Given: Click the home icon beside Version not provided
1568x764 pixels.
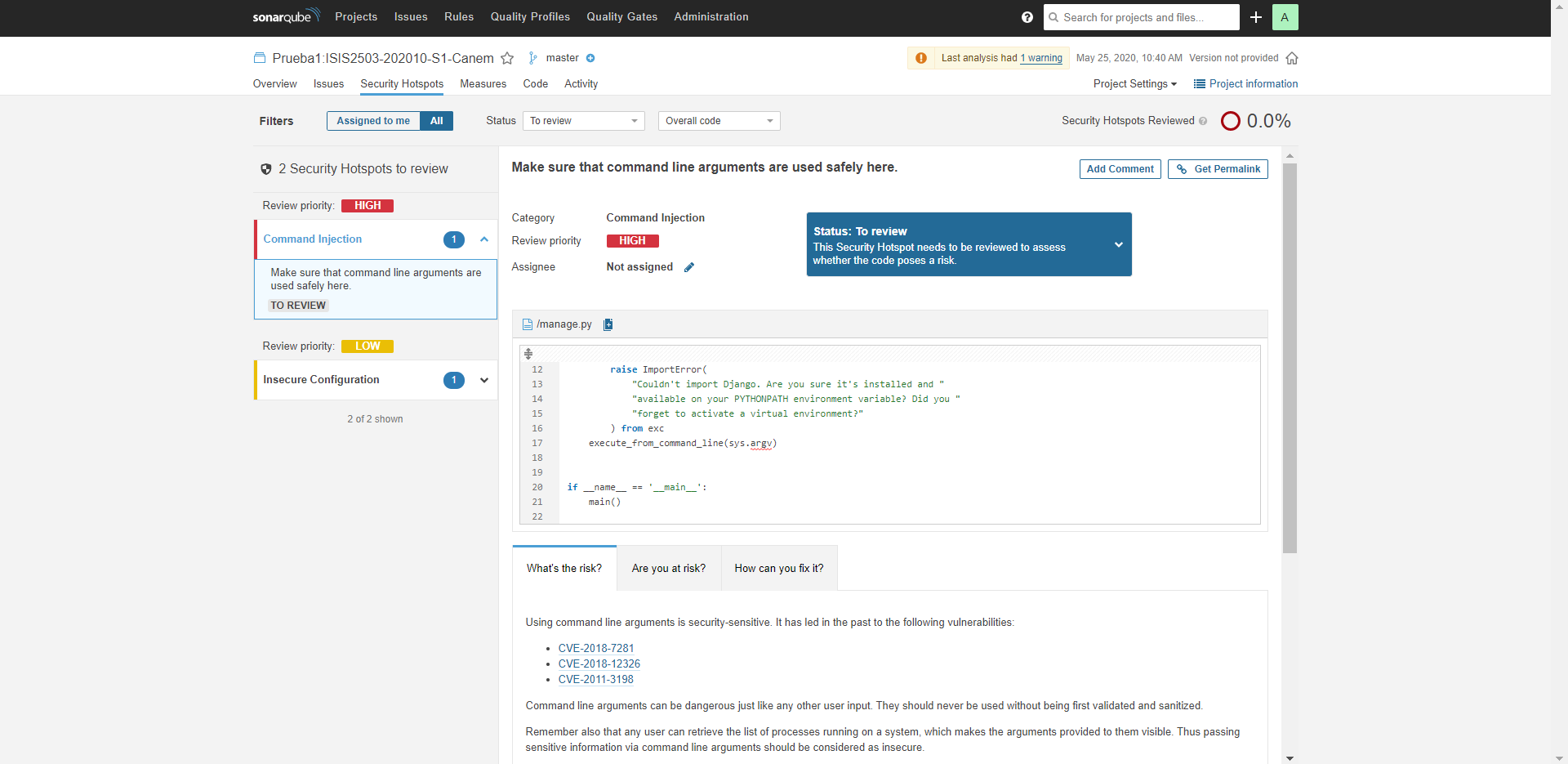Looking at the screenshot, I should [1292, 58].
